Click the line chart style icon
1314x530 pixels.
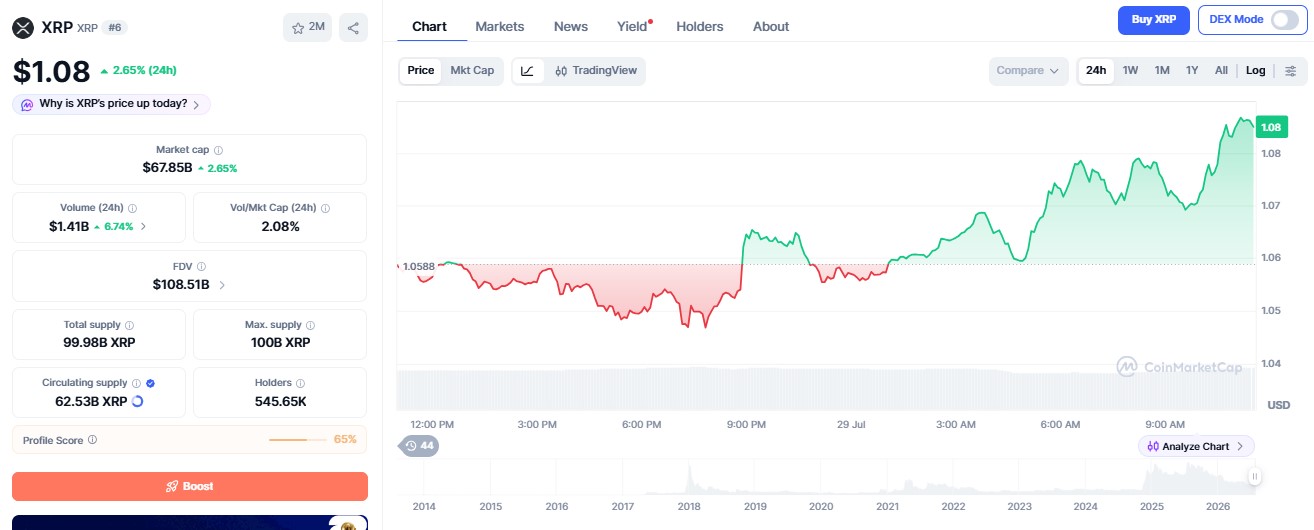point(528,71)
